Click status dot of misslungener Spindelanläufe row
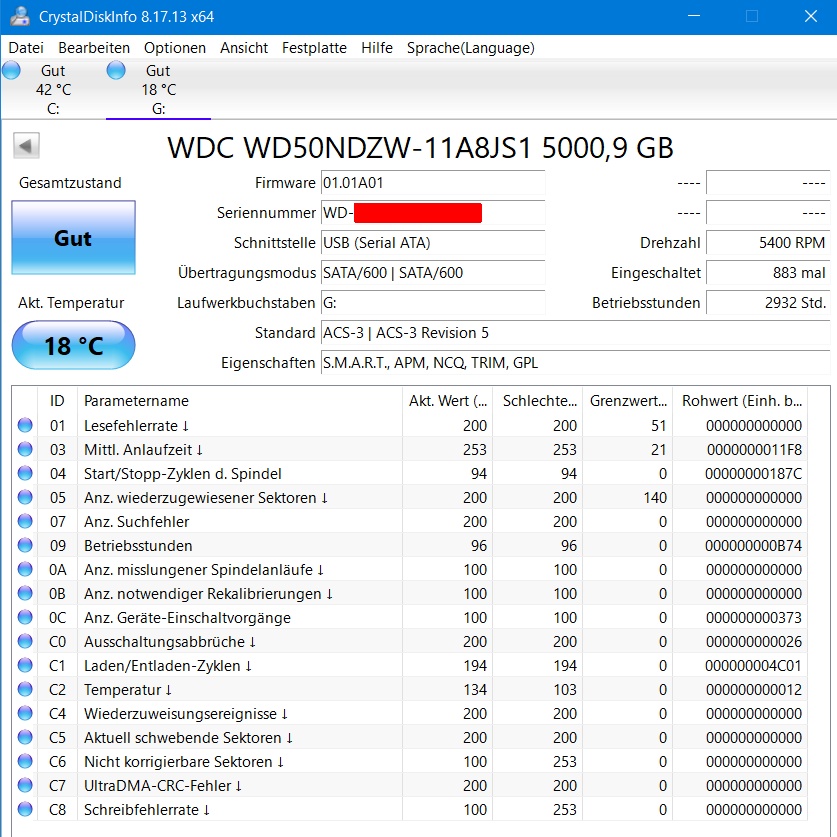This screenshot has height=837, width=837. (25, 569)
